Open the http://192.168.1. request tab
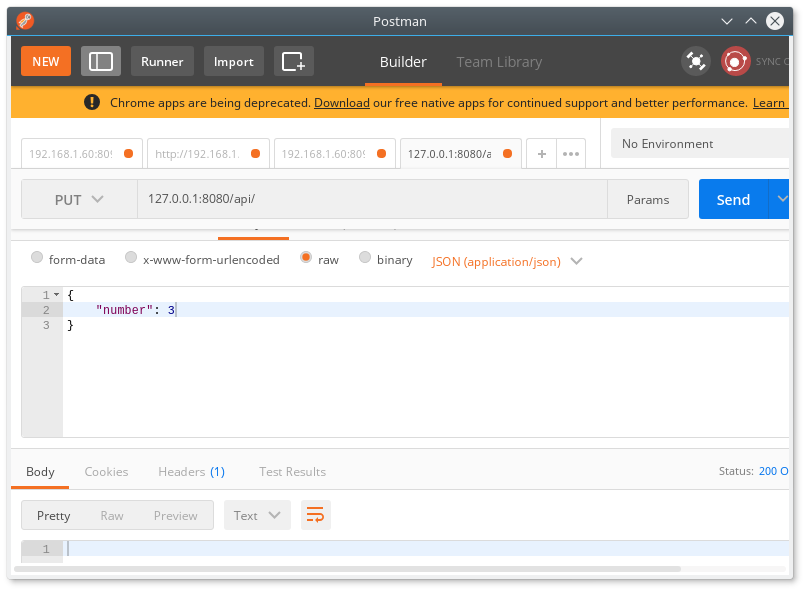 coord(208,154)
